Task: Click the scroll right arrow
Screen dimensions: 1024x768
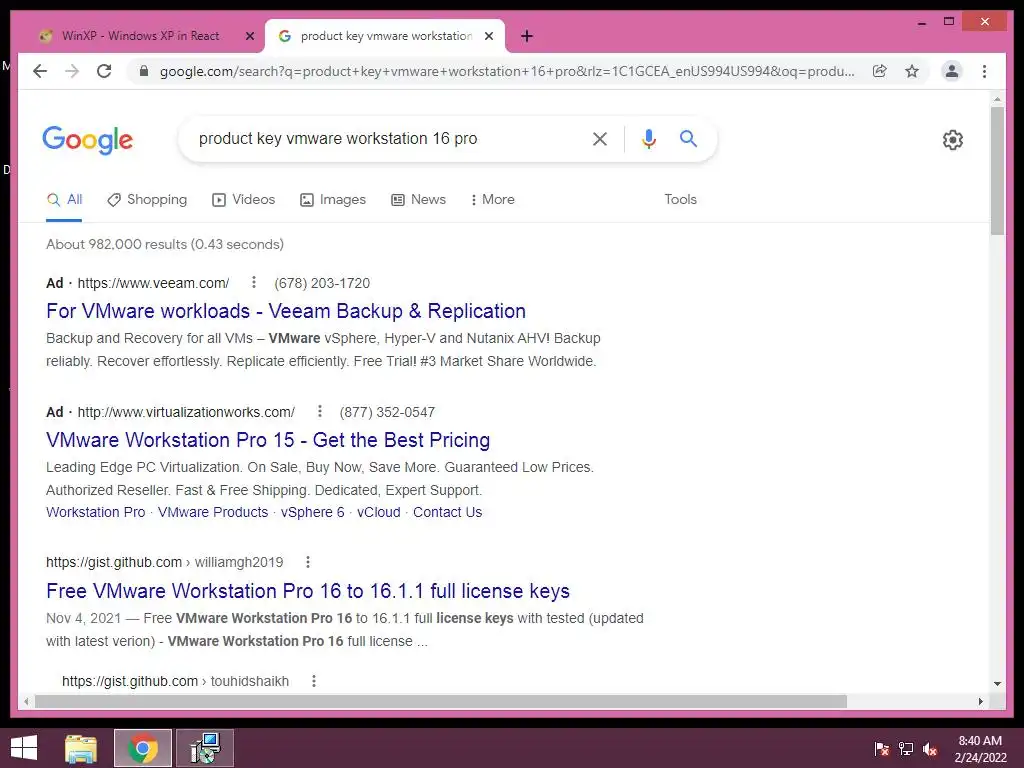Action: point(980,701)
